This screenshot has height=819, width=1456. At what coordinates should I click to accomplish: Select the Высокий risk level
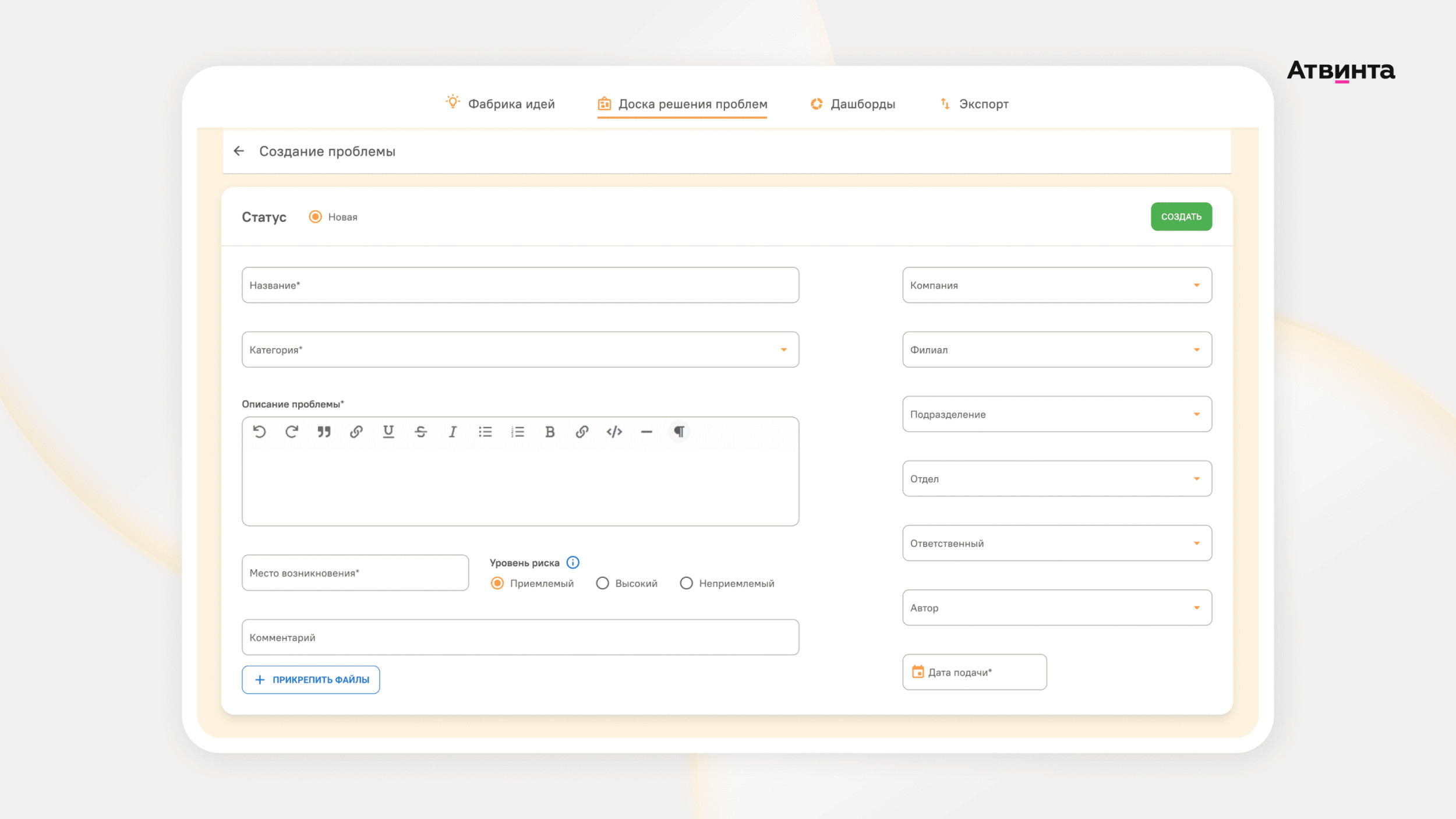(603, 583)
